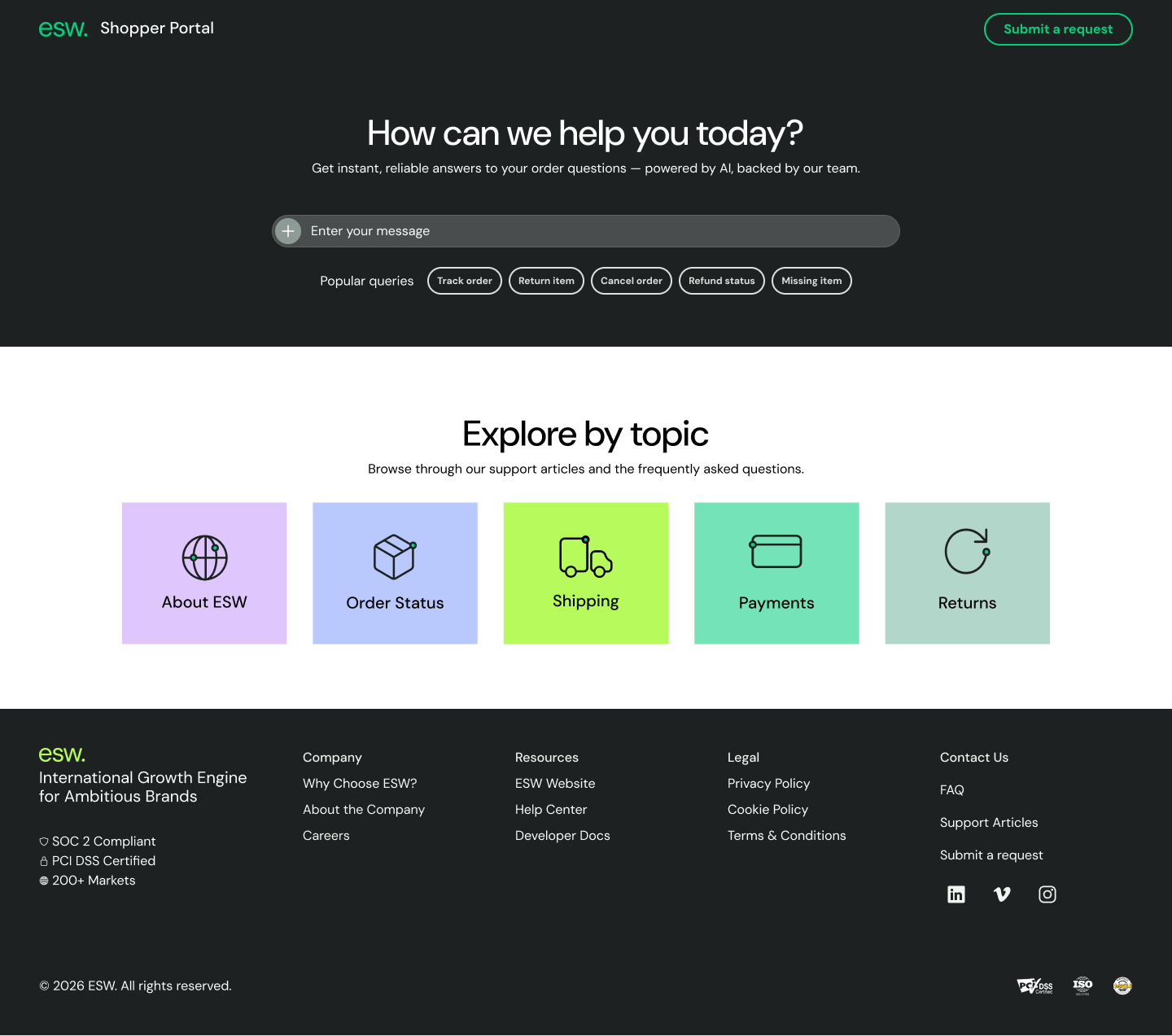Click the shield icon beside SOC 2 Compliant

click(x=44, y=841)
